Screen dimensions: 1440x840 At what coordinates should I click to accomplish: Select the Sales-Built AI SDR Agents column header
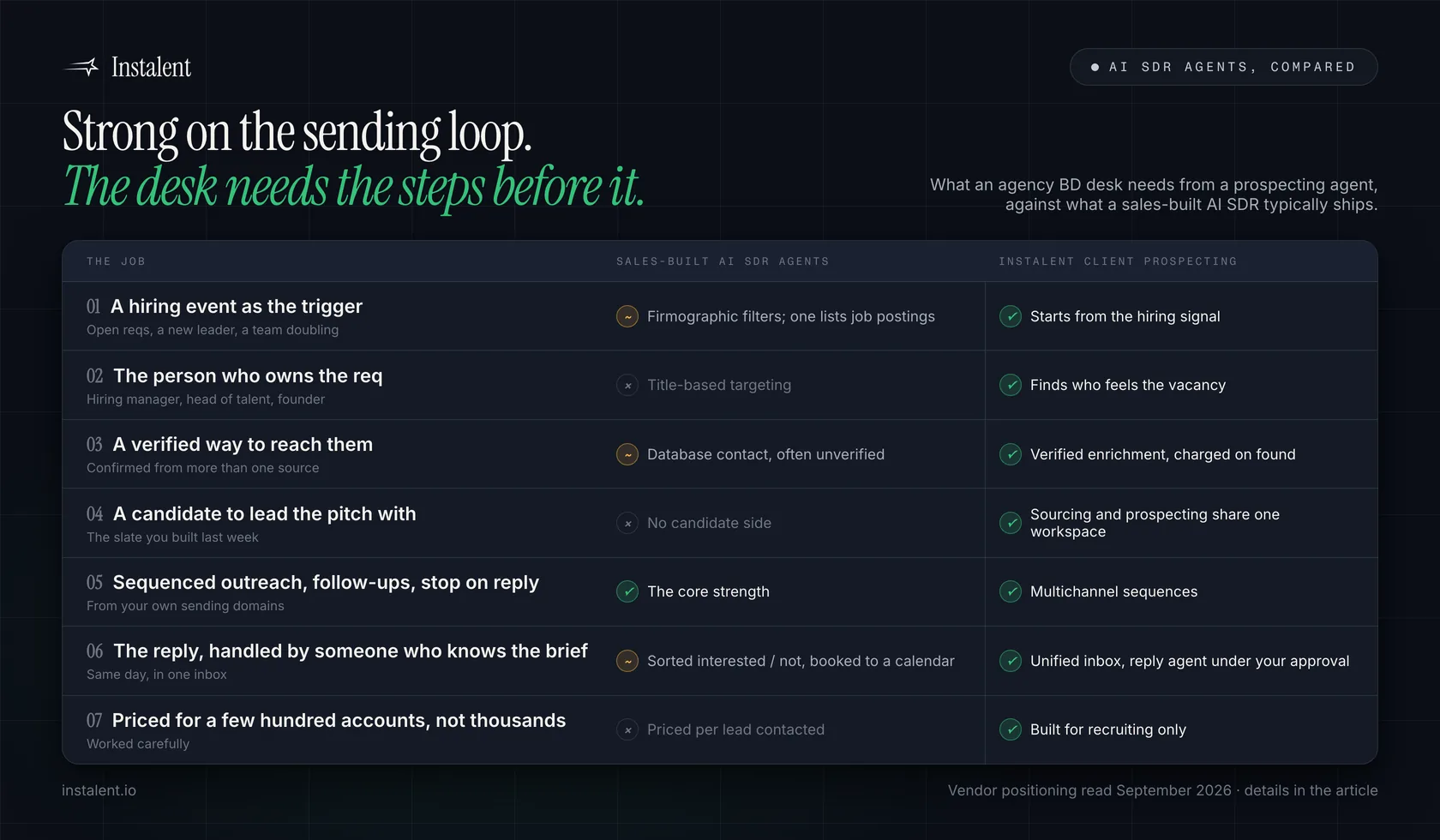723,261
